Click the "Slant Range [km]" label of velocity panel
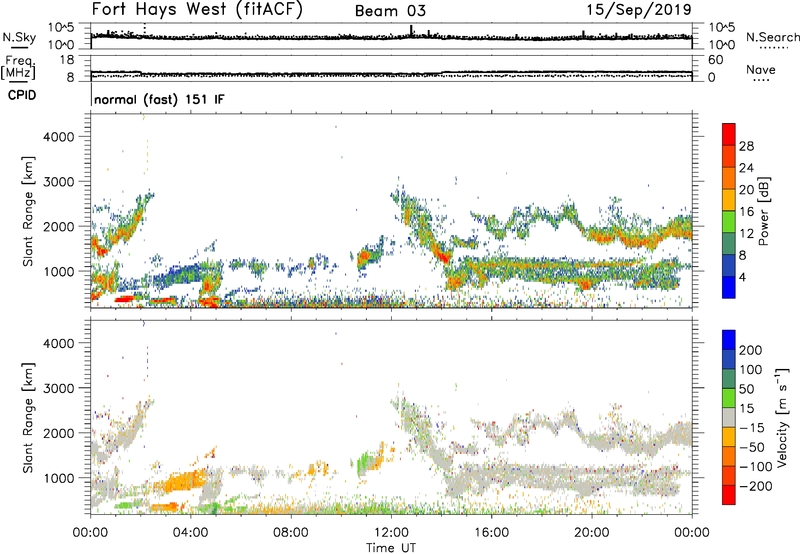Screen dimensions: 800x554 (x=28, y=418)
